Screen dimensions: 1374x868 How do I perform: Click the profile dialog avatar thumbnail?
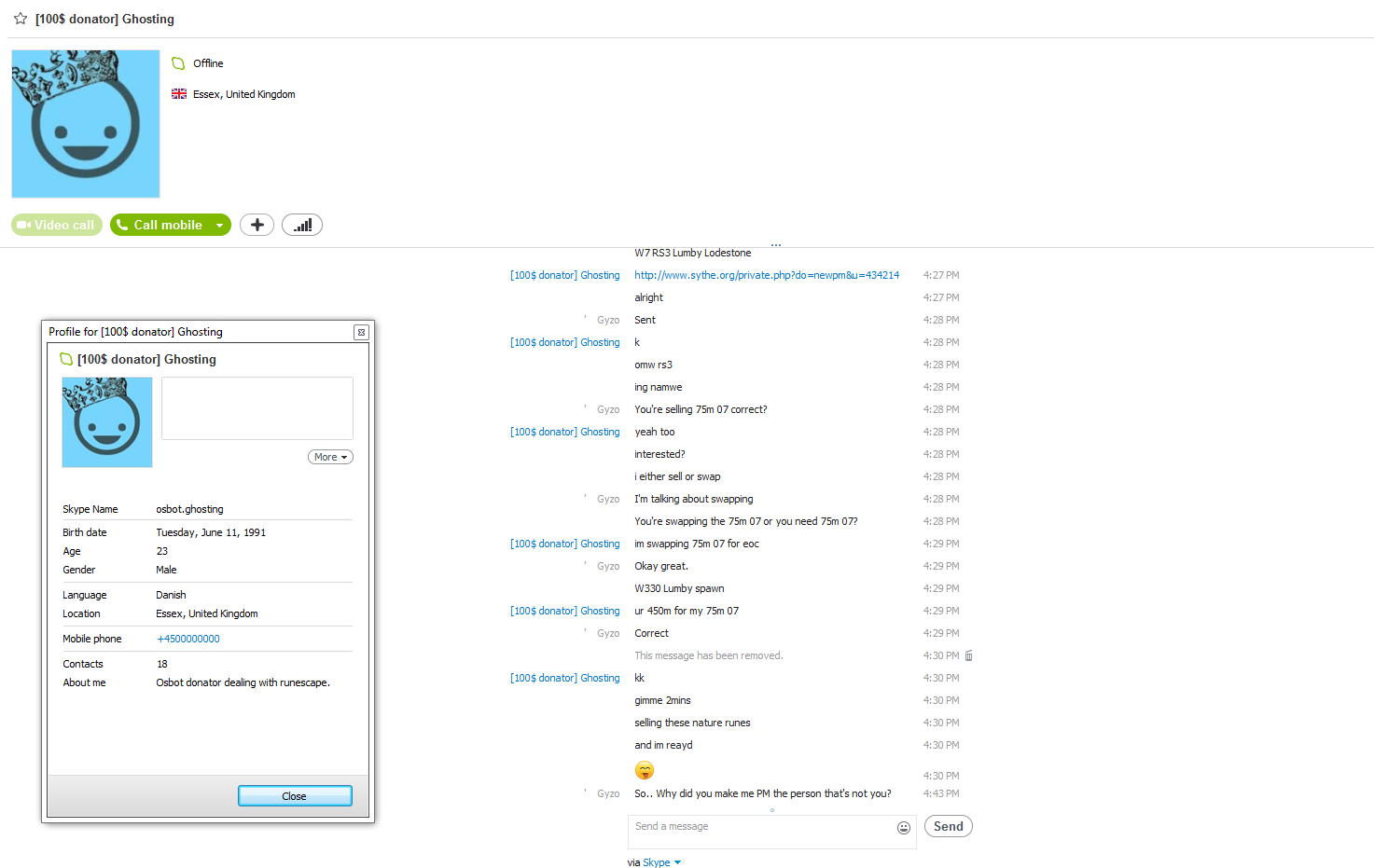pos(107,422)
